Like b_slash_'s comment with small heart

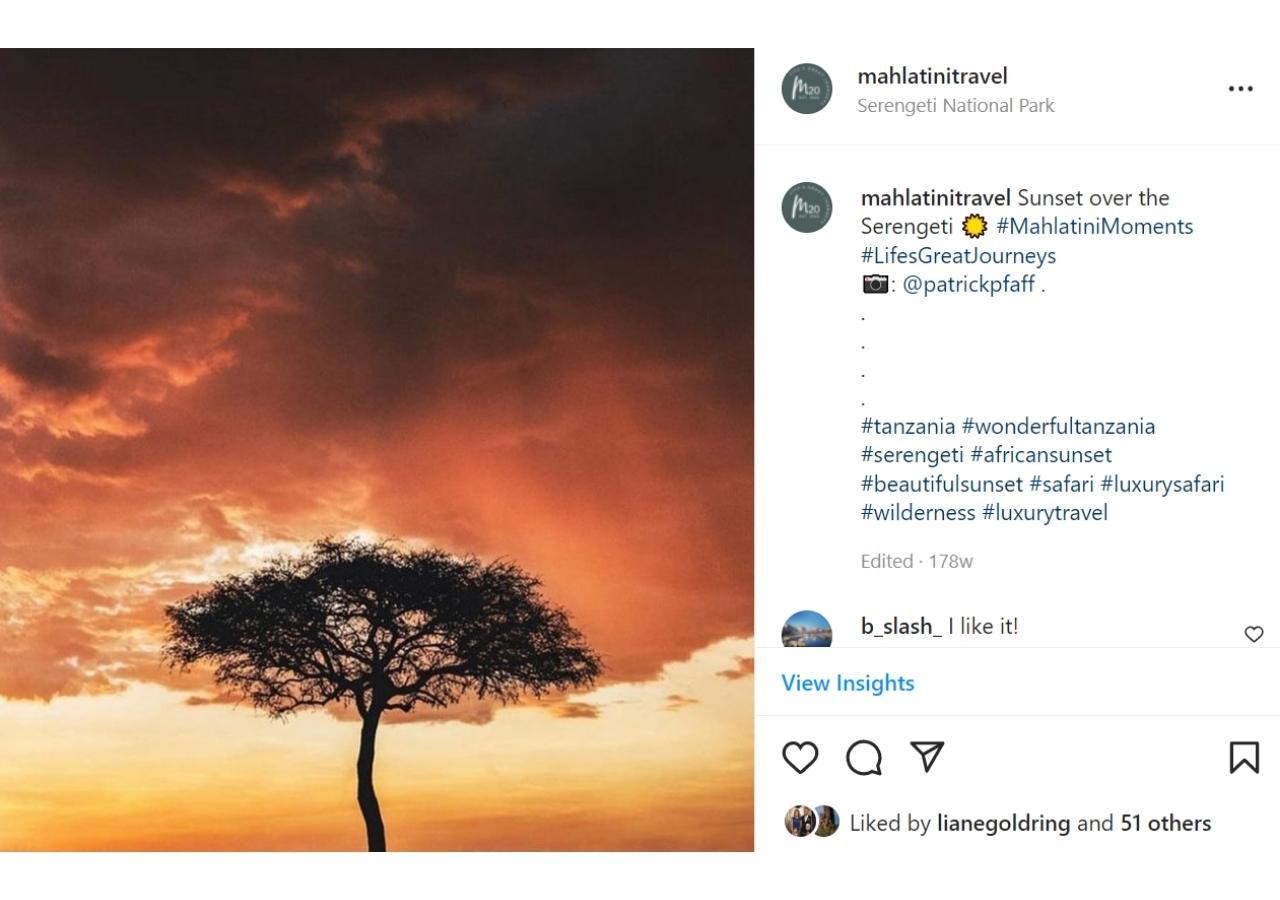point(1253,634)
